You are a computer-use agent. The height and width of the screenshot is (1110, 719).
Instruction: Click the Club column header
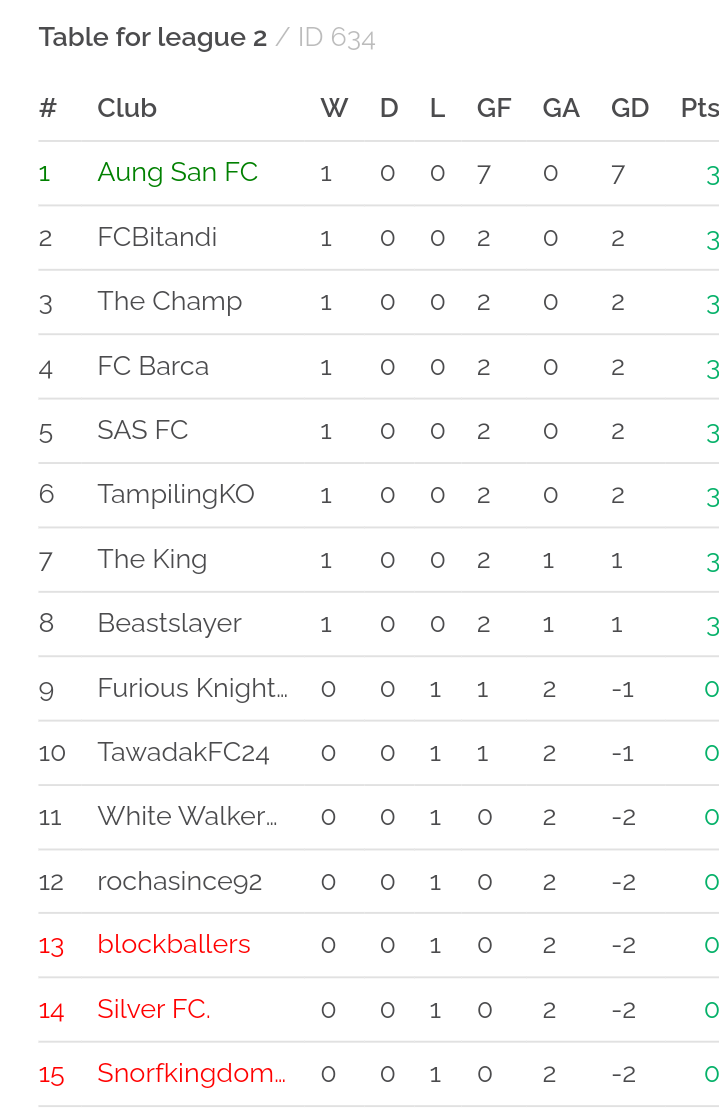click(x=127, y=108)
